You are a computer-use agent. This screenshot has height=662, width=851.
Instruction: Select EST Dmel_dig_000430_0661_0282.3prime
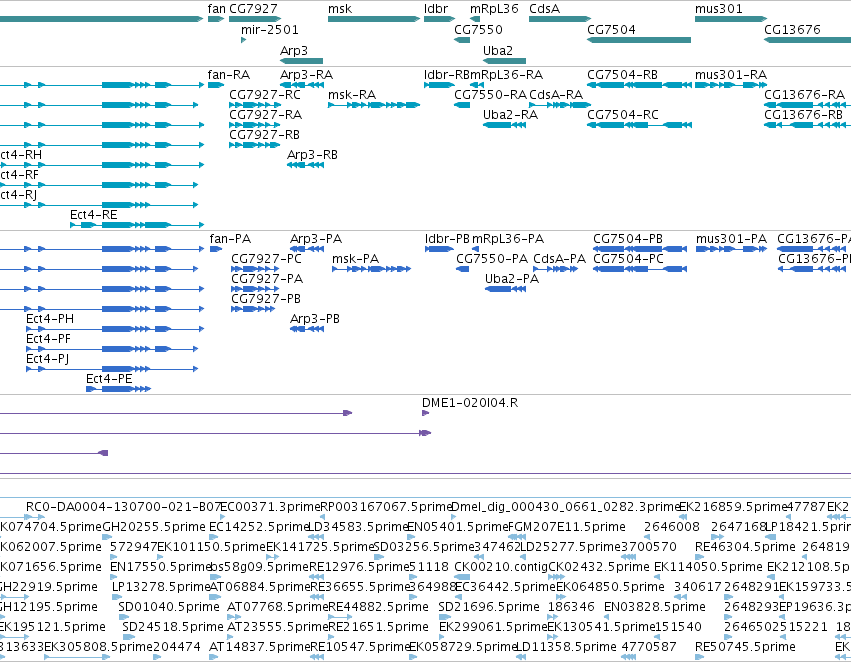[x=566, y=507]
